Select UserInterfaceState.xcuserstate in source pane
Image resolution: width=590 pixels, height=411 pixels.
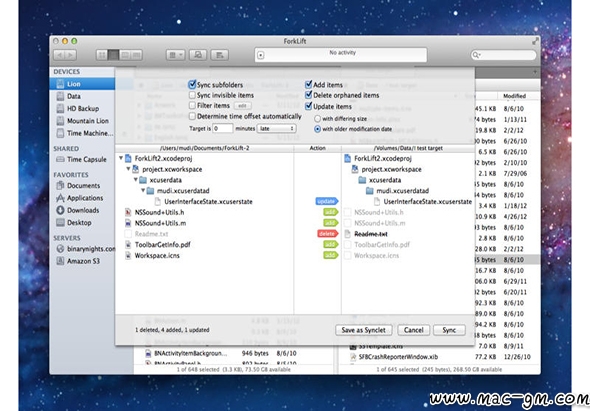(x=208, y=202)
